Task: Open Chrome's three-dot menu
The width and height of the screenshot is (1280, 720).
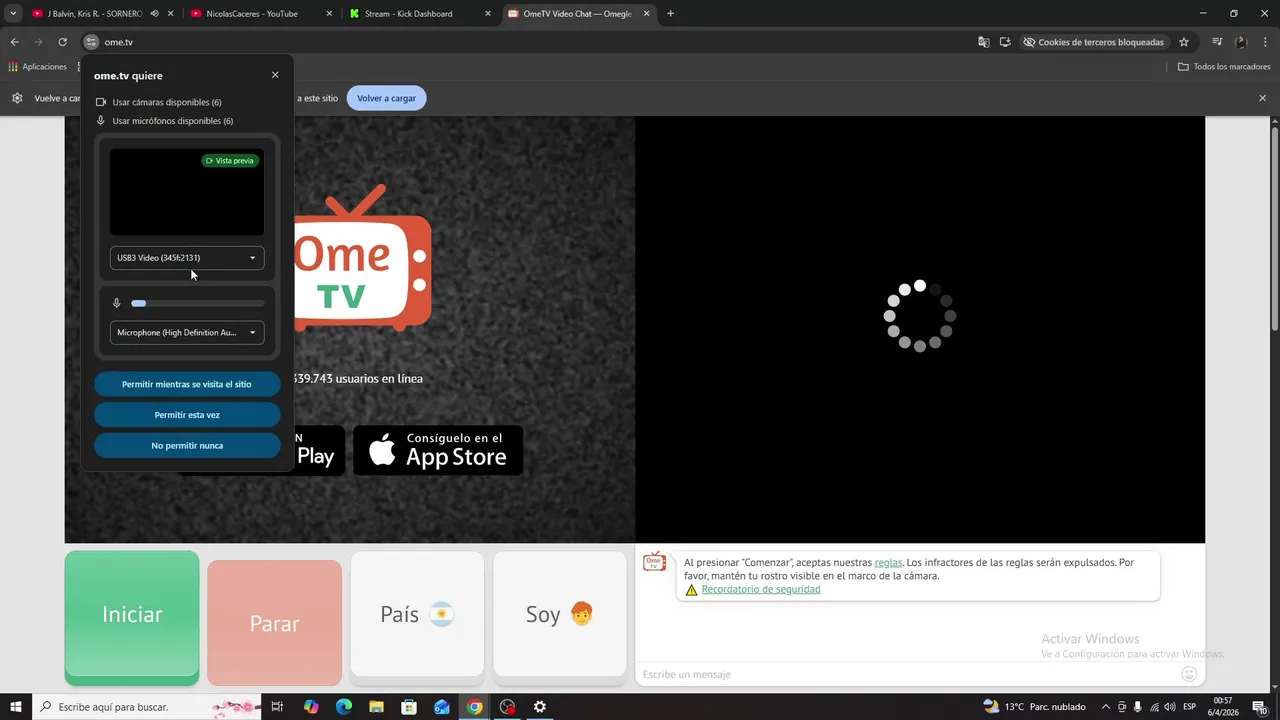Action: click(1263, 42)
